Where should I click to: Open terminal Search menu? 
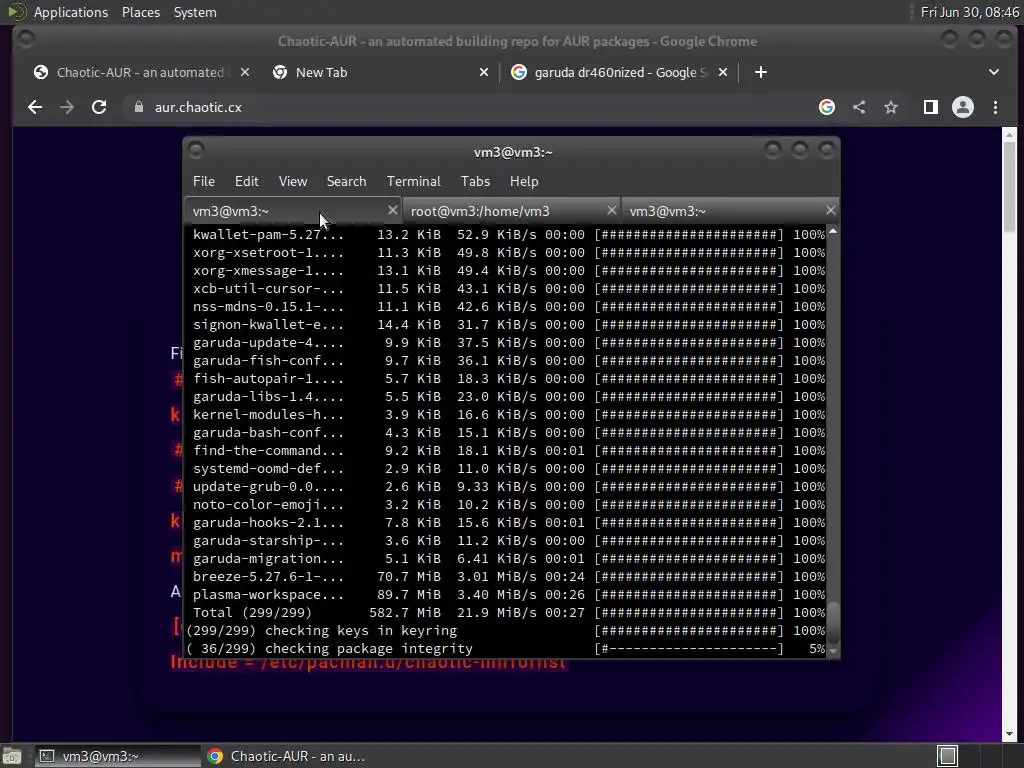pos(346,182)
